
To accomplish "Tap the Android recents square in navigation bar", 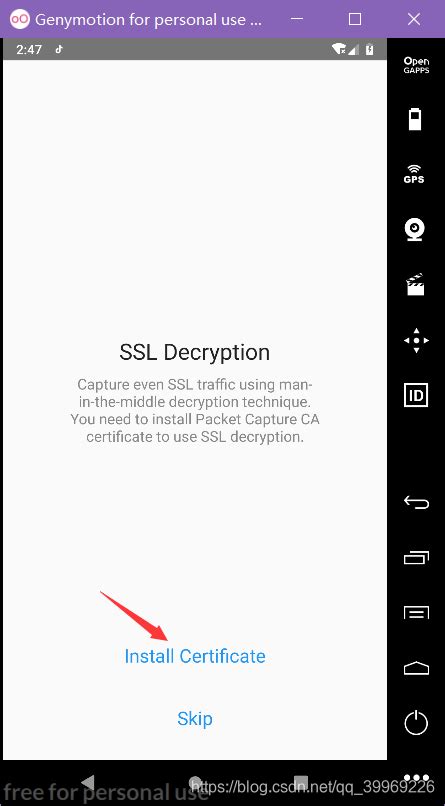I will click(301, 782).
